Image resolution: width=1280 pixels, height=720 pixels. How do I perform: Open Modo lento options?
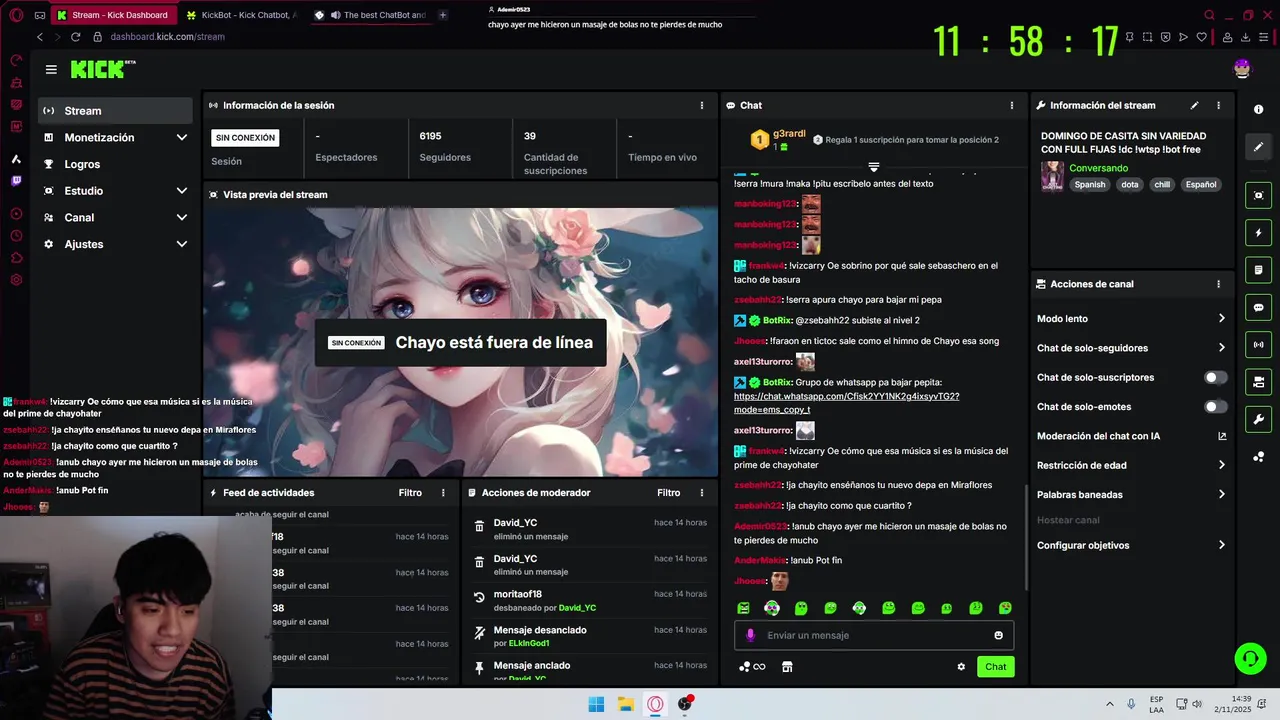point(1131,319)
